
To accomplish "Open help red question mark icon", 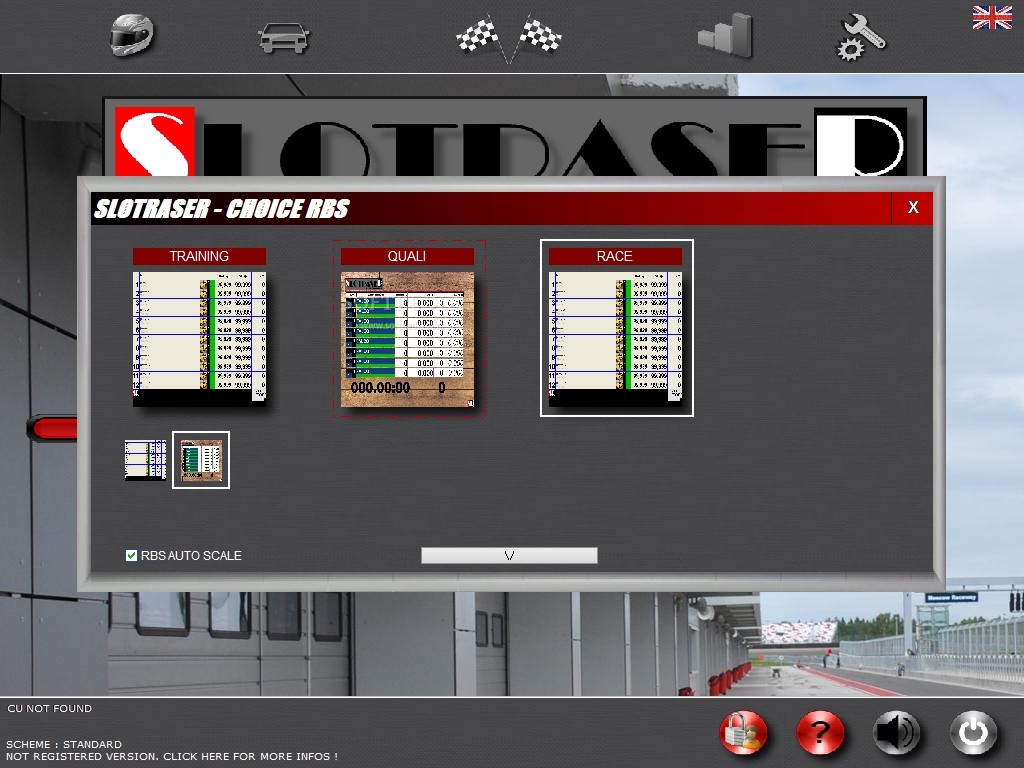I will tap(820, 732).
